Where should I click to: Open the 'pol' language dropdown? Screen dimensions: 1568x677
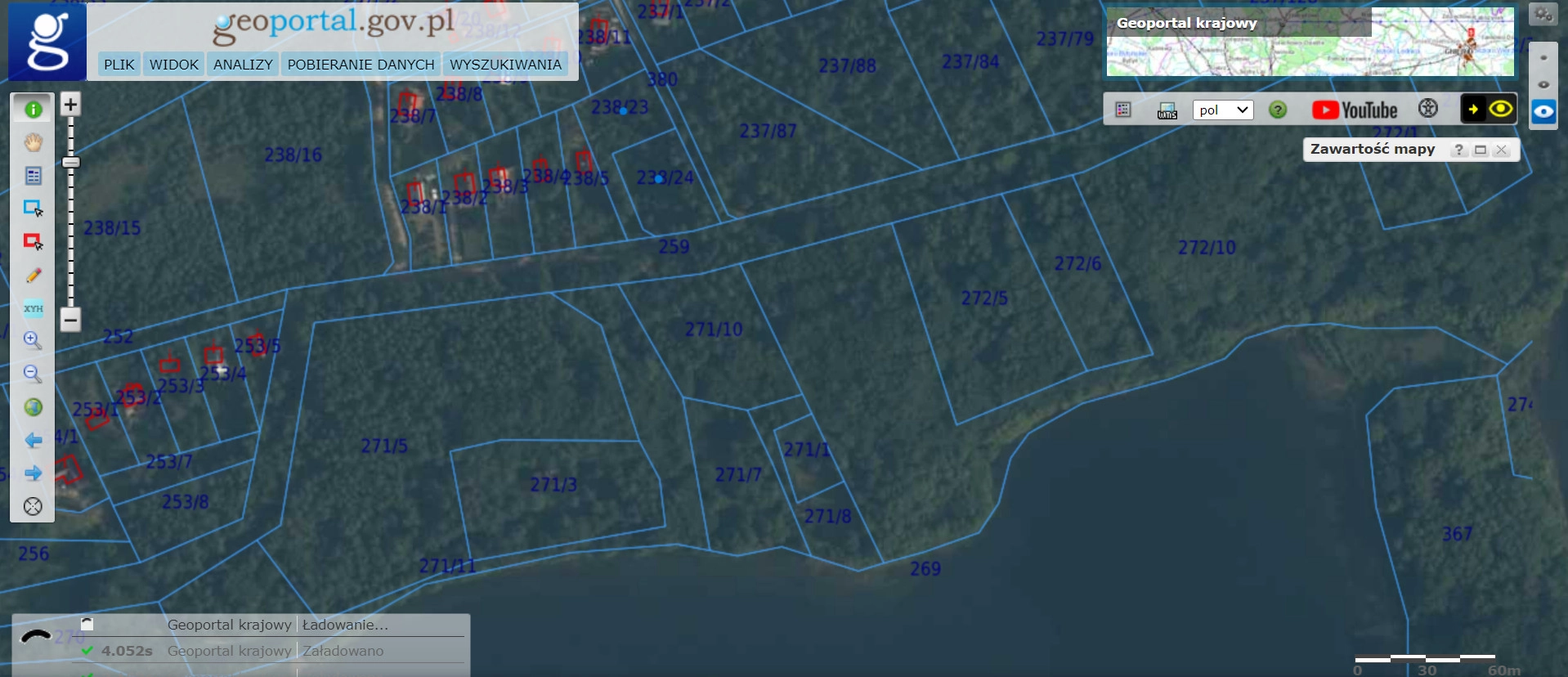(x=1223, y=110)
